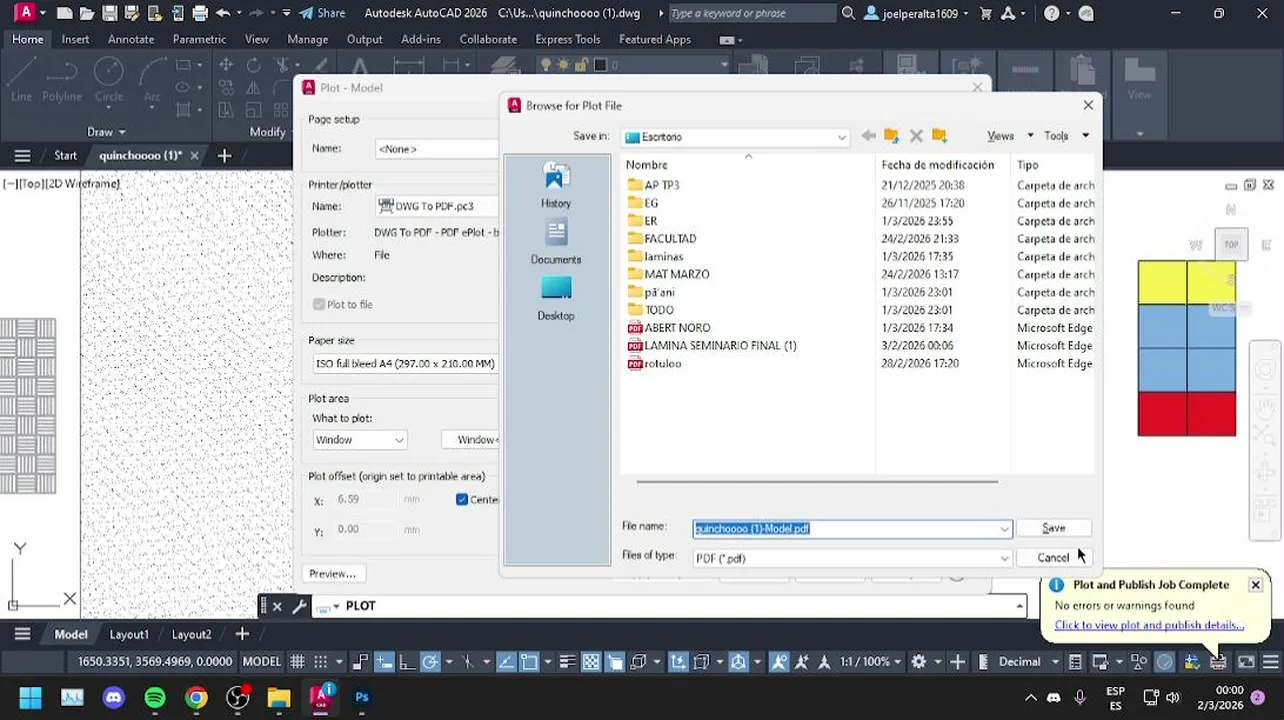Click the Save icon in Quick Access toolbar
1284x720 pixels.
pos(110,13)
